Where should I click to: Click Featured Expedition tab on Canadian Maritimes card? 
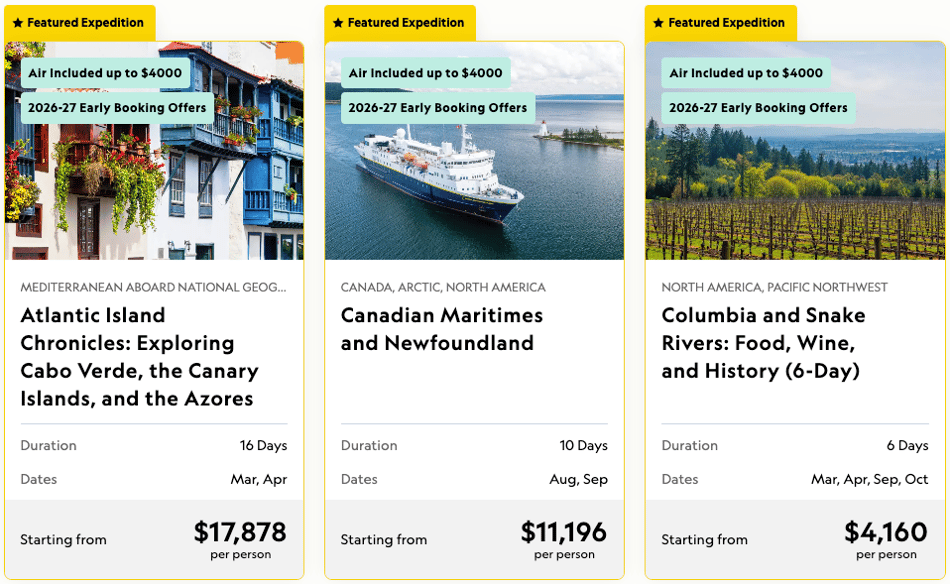pyautogui.click(x=400, y=23)
